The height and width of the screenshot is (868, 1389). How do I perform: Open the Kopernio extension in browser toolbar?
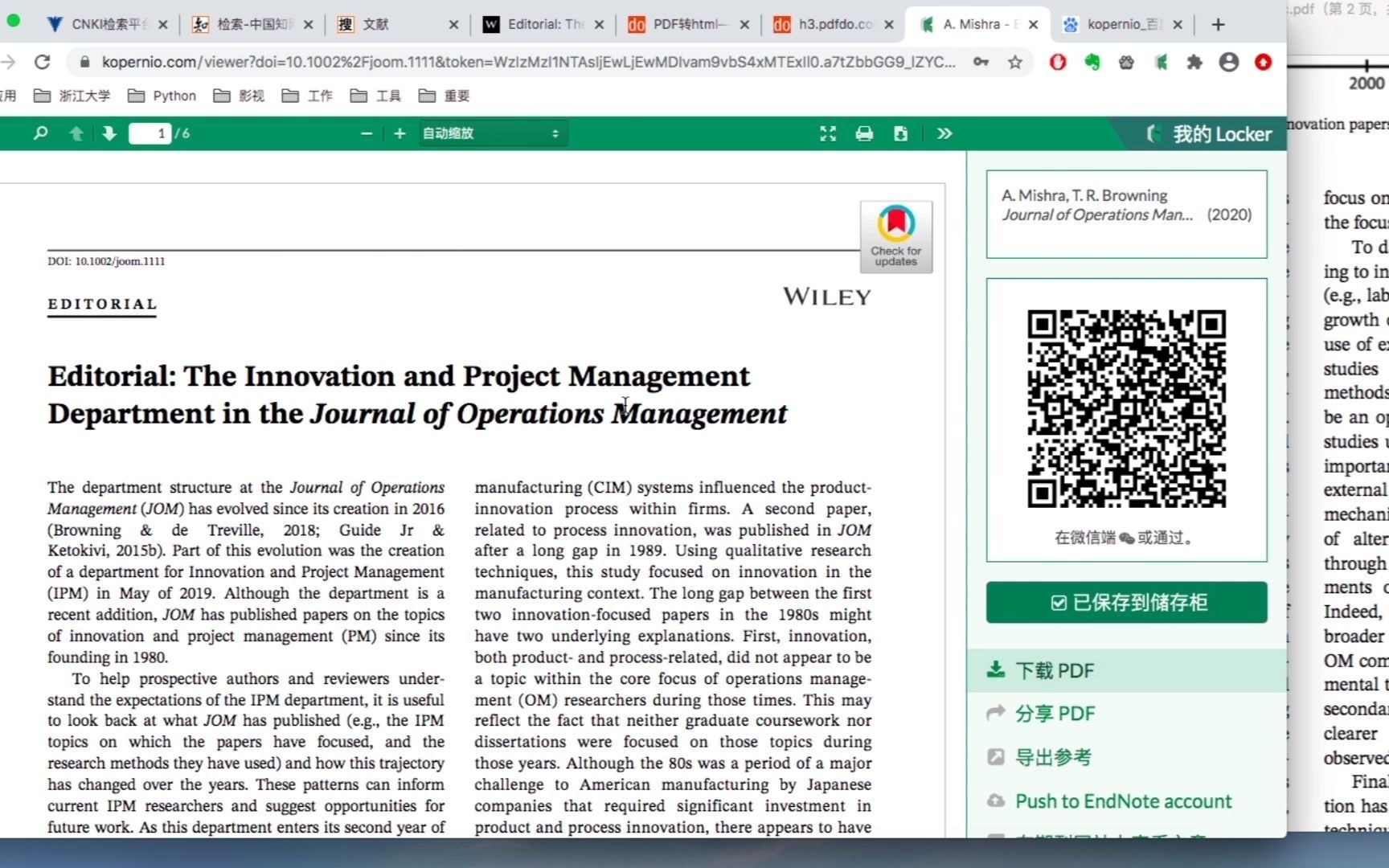click(x=1161, y=62)
